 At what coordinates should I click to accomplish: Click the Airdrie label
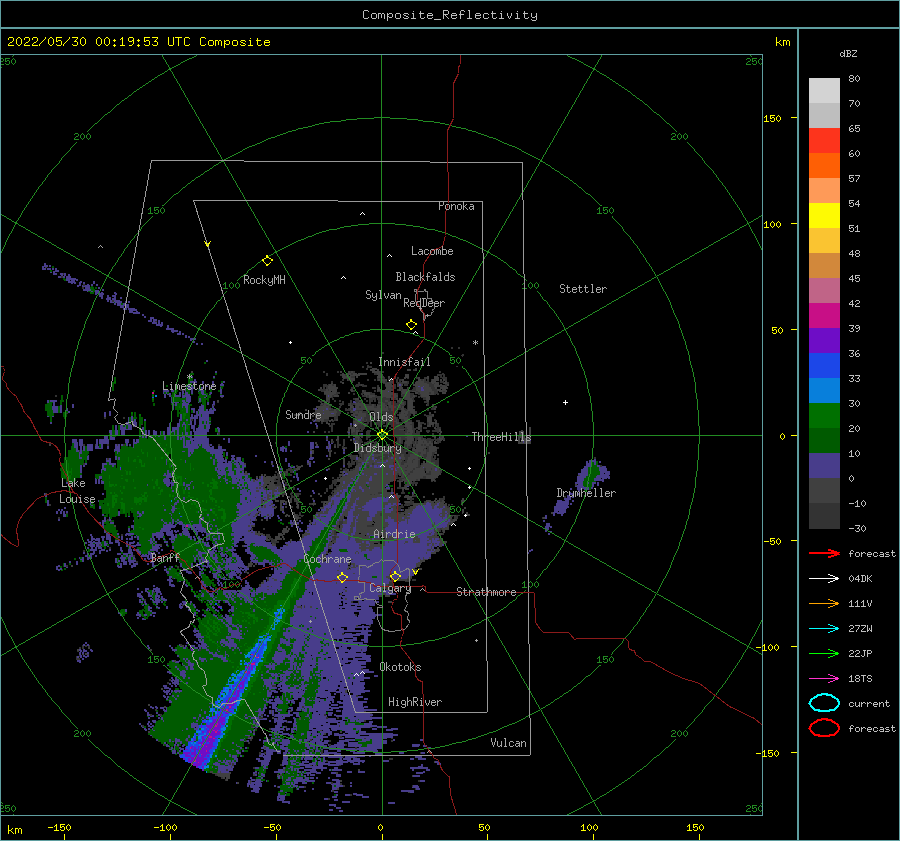[x=394, y=534]
